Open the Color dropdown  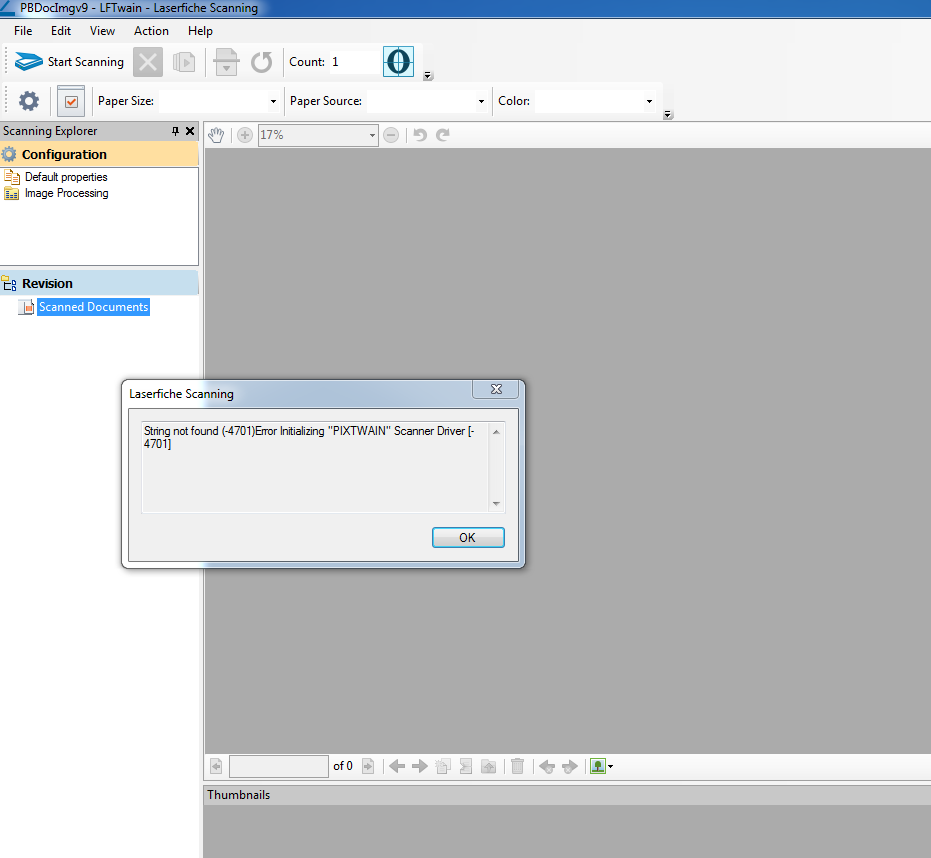click(649, 101)
